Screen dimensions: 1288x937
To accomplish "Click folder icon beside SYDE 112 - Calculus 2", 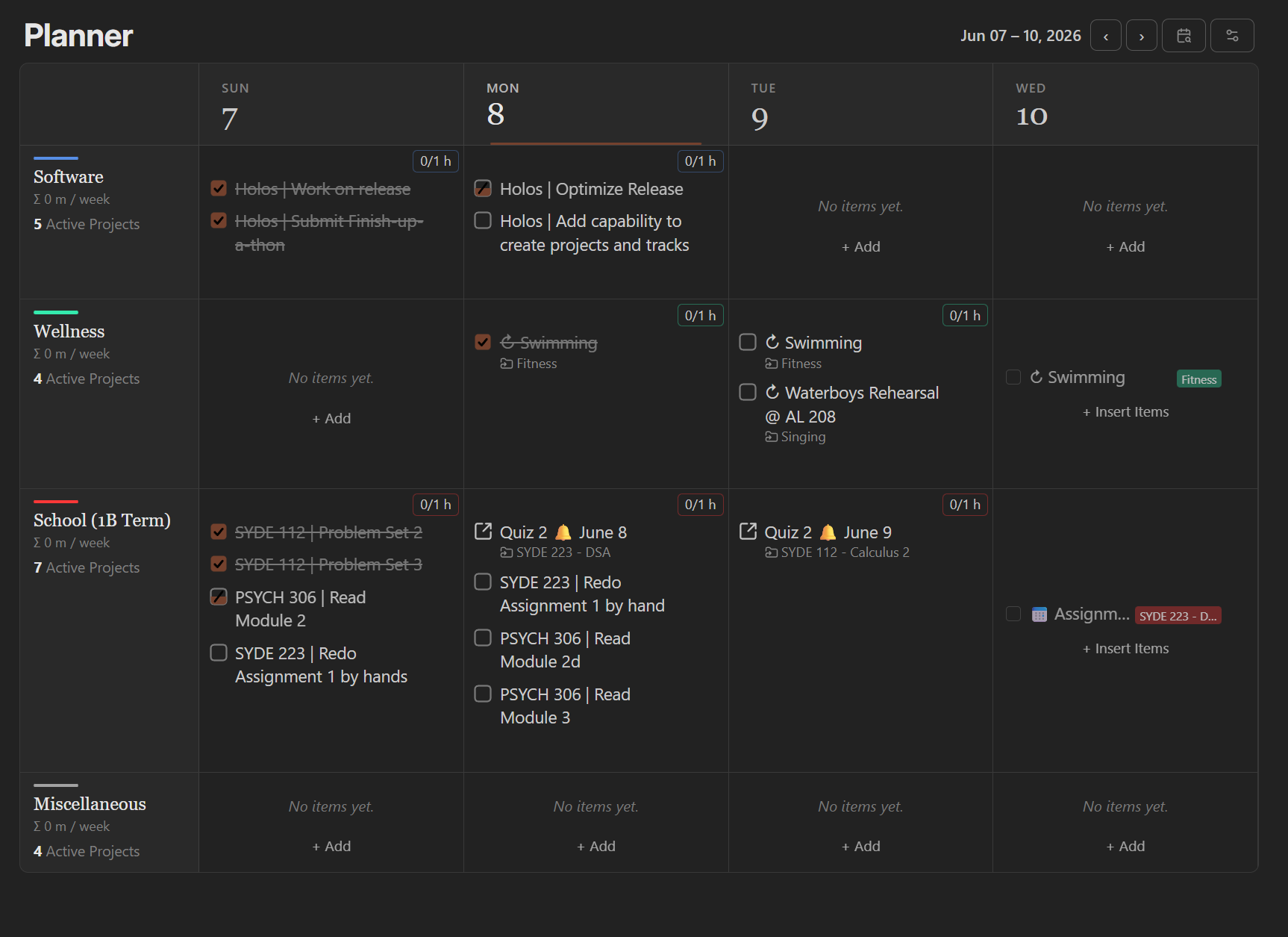I will [x=771, y=552].
